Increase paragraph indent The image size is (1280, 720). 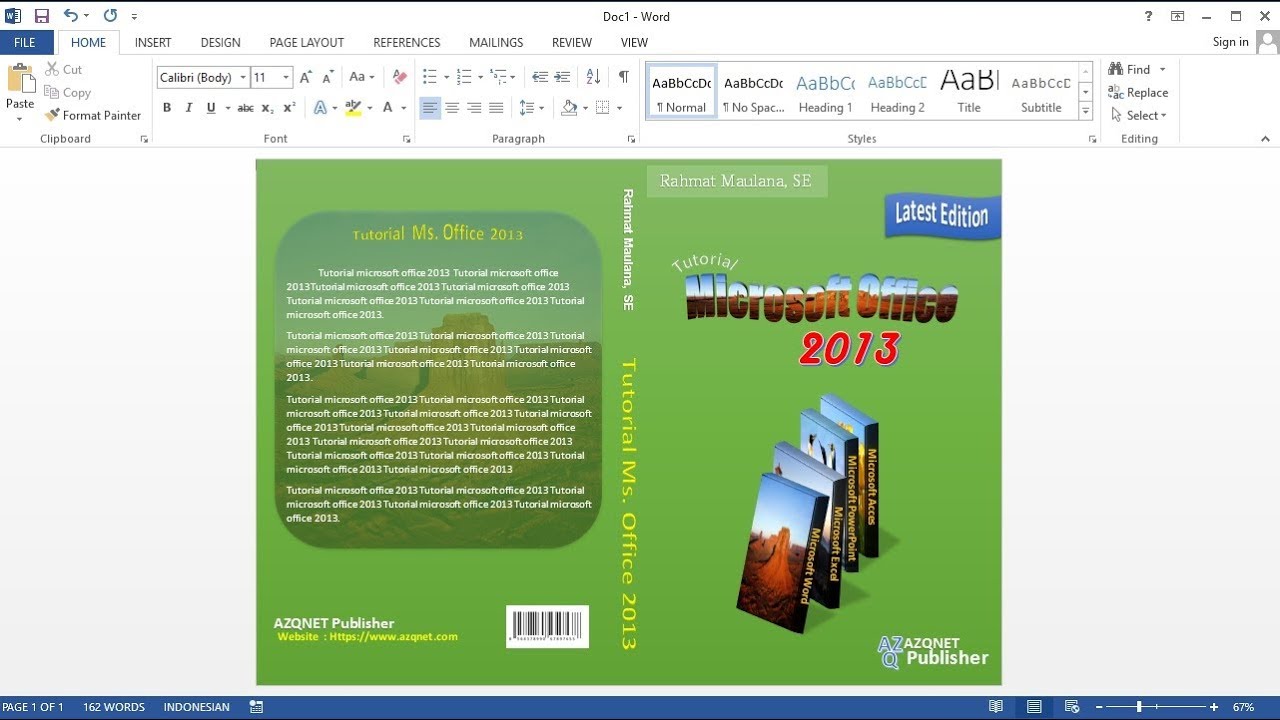(563, 77)
